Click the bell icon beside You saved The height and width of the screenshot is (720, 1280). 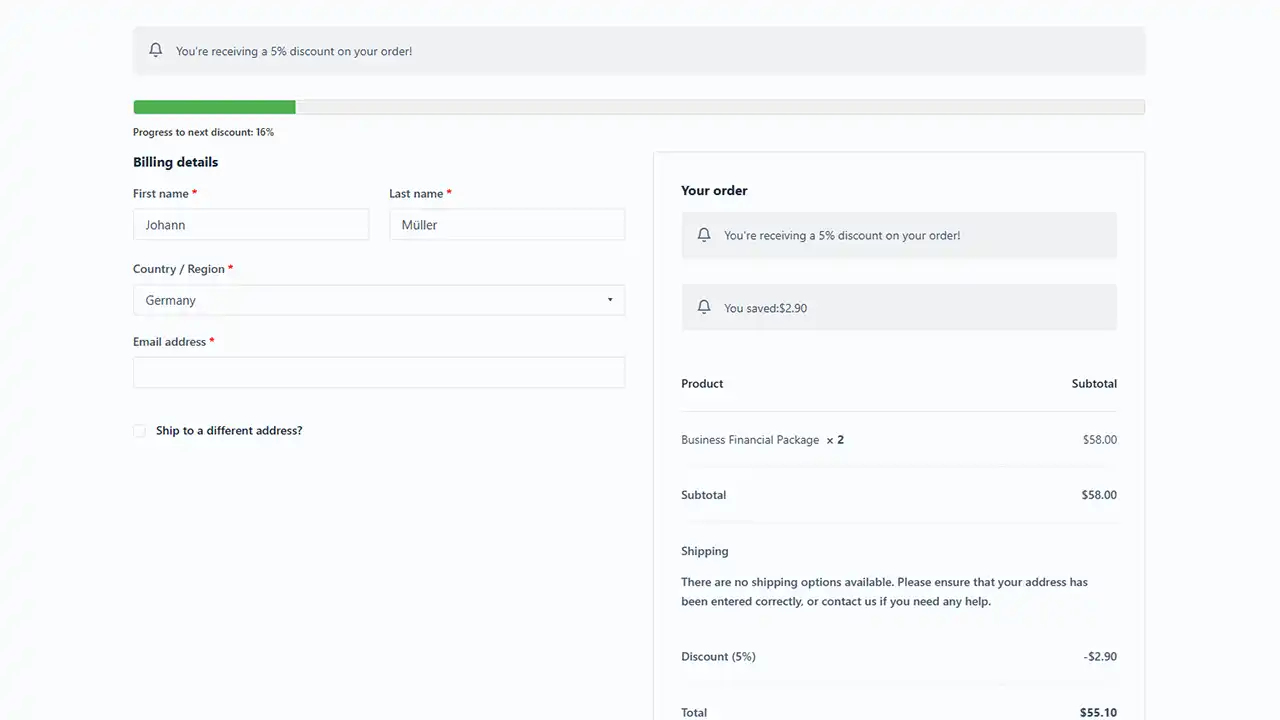[x=704, y=307]
